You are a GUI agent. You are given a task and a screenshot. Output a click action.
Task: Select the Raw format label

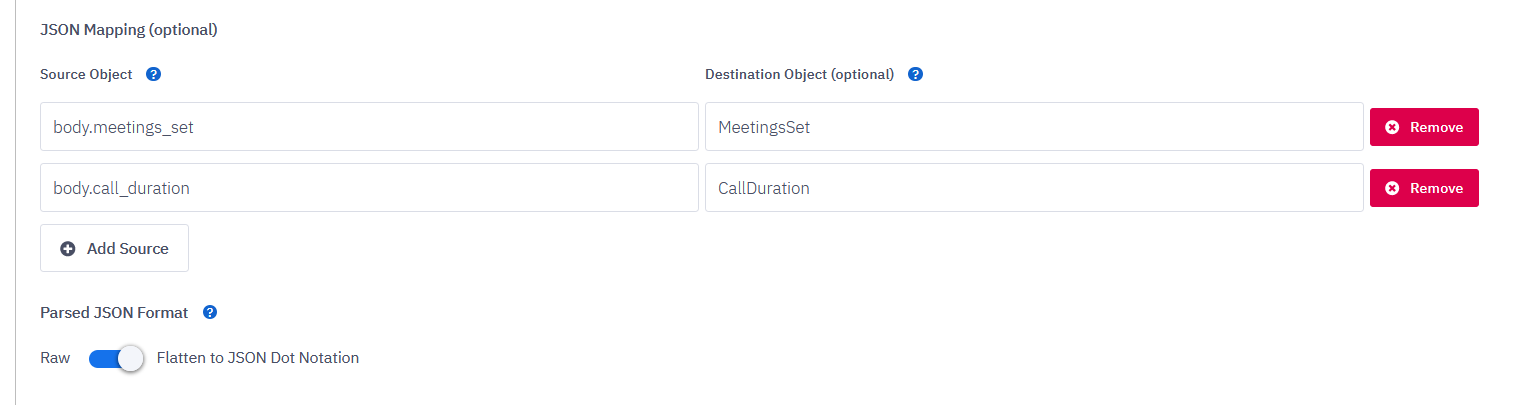point(55,358)
